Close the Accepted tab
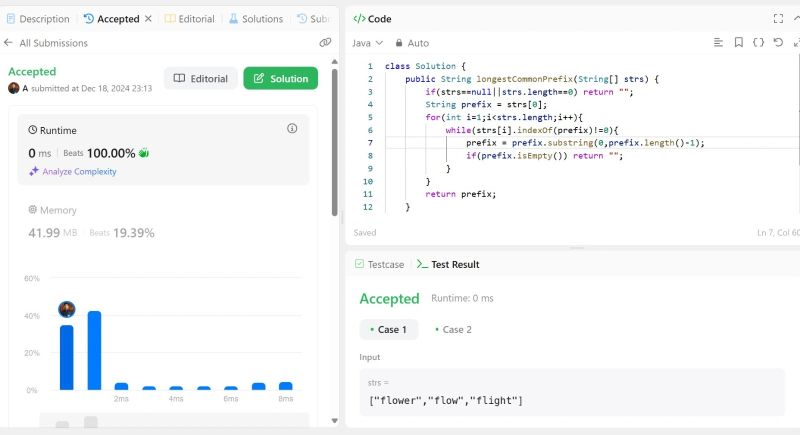 [x=148, y=19]
